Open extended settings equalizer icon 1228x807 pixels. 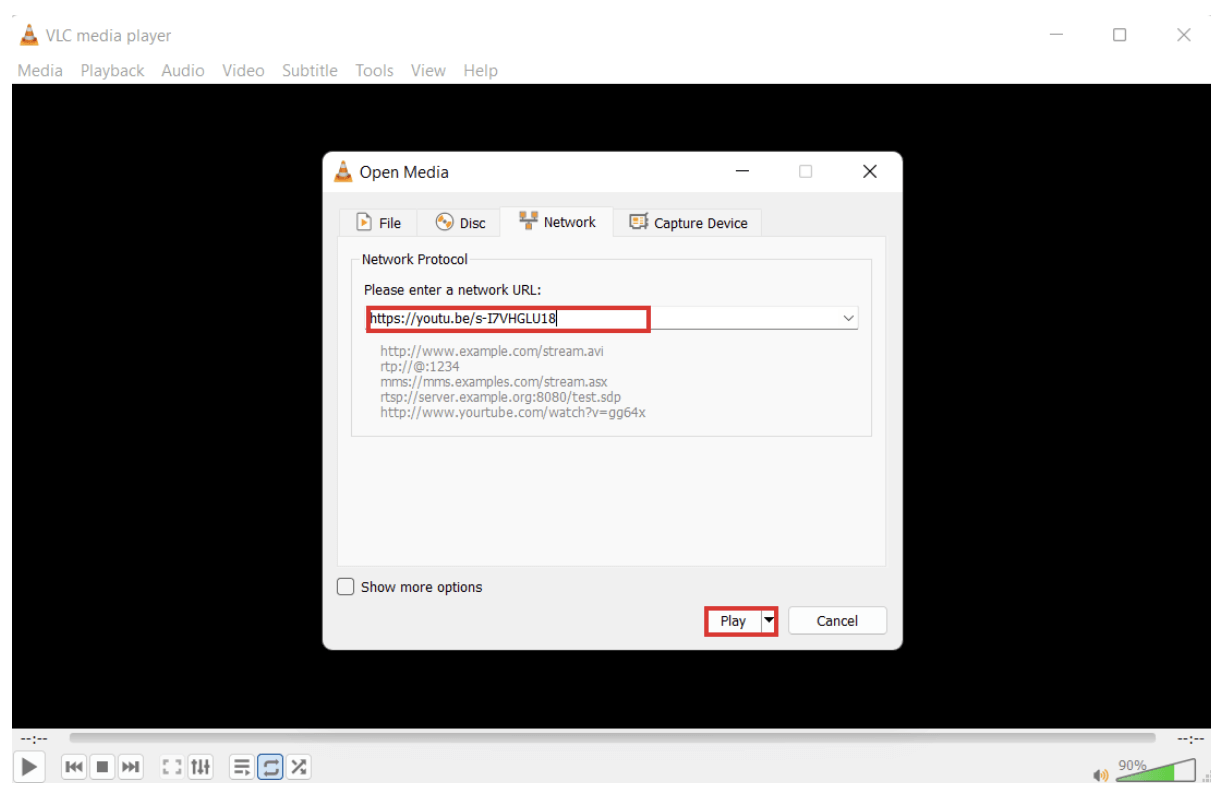201,767
